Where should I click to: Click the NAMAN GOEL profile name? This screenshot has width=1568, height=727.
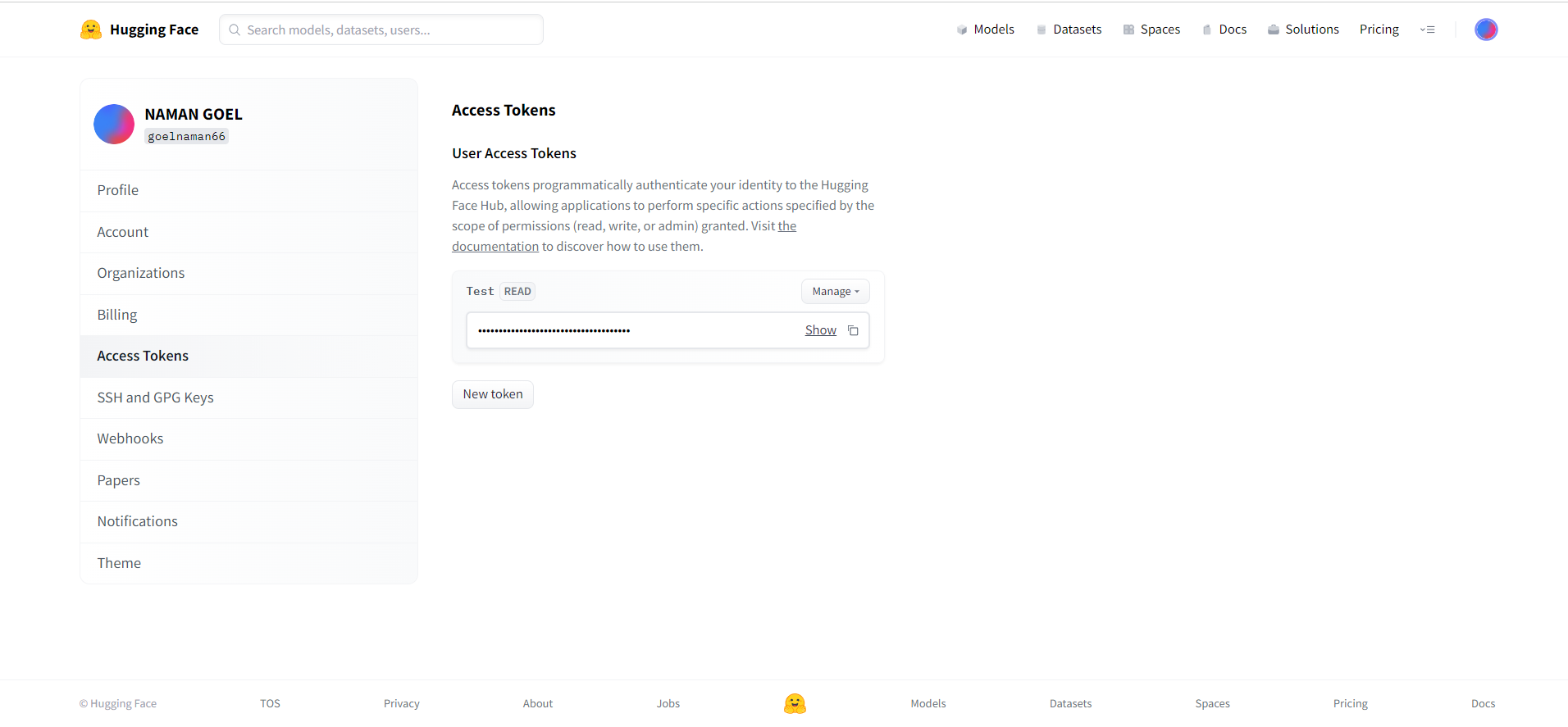click(x=194, y=114)
